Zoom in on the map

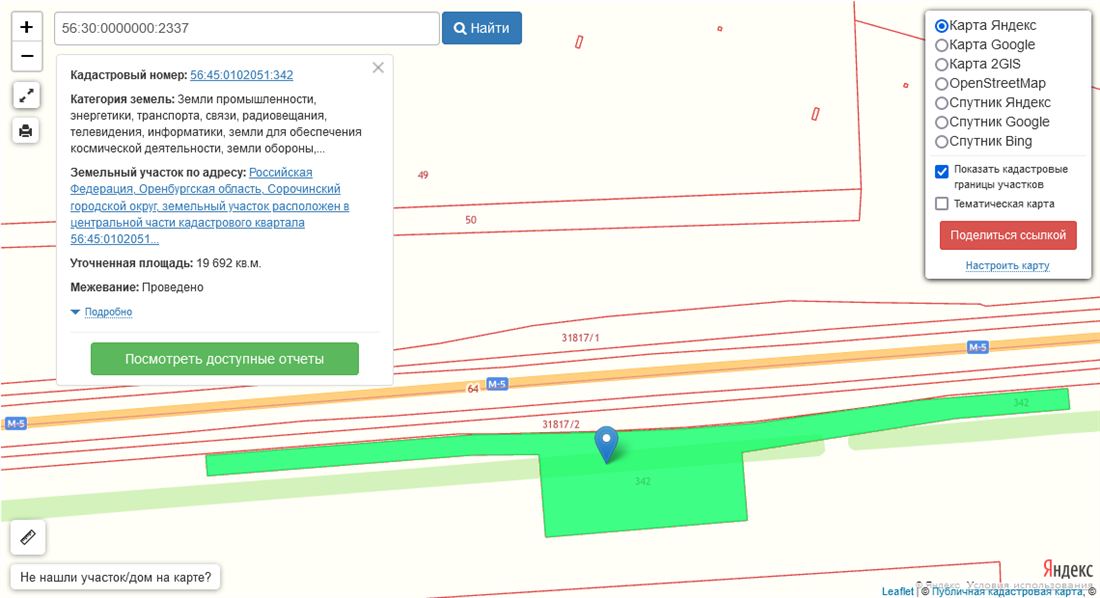click(x=27, y=27)
